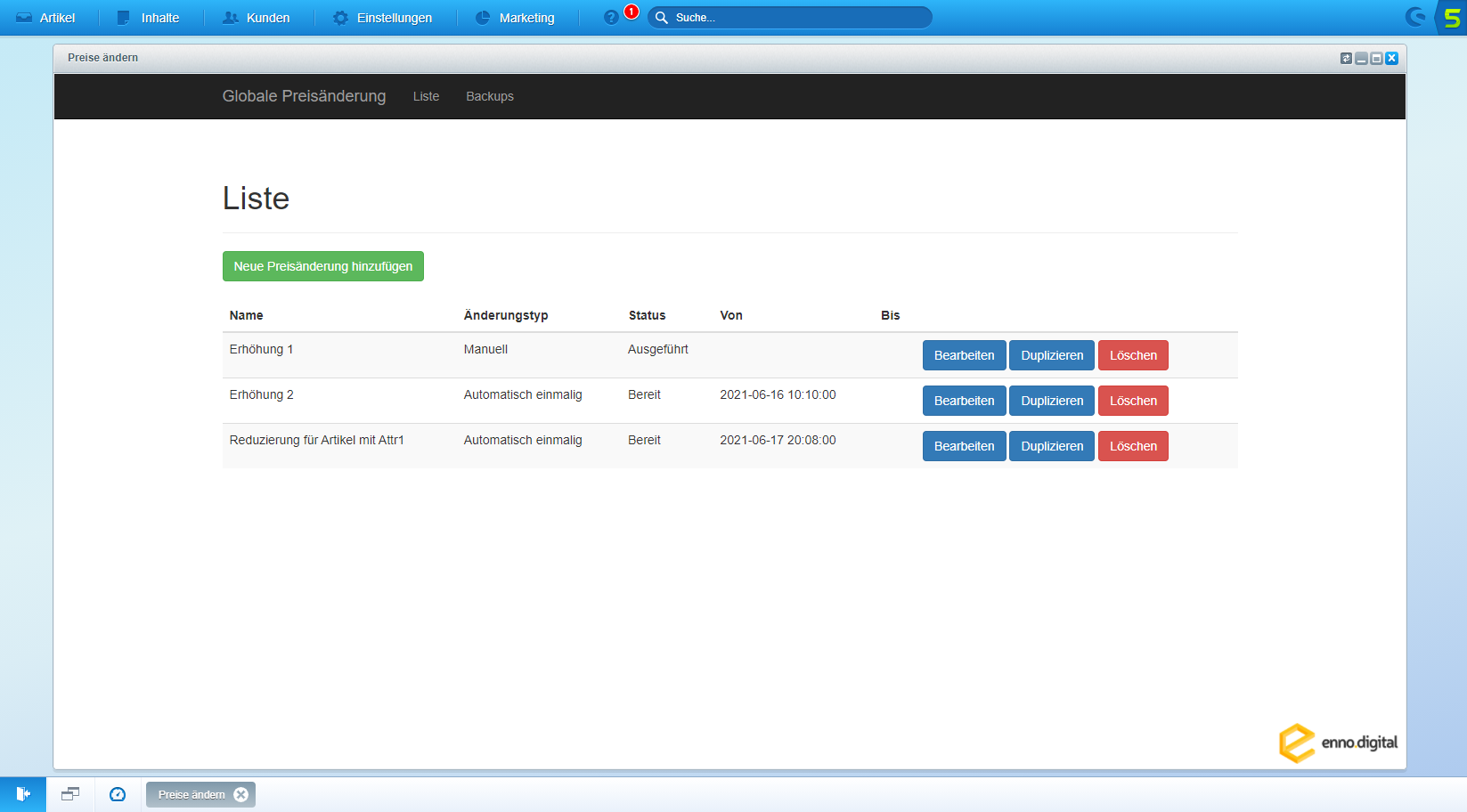The height and width of the screenshot is (812, 1467).
Task: Click the dashboard gauge icon in taskbar
Action: [118, 794]
